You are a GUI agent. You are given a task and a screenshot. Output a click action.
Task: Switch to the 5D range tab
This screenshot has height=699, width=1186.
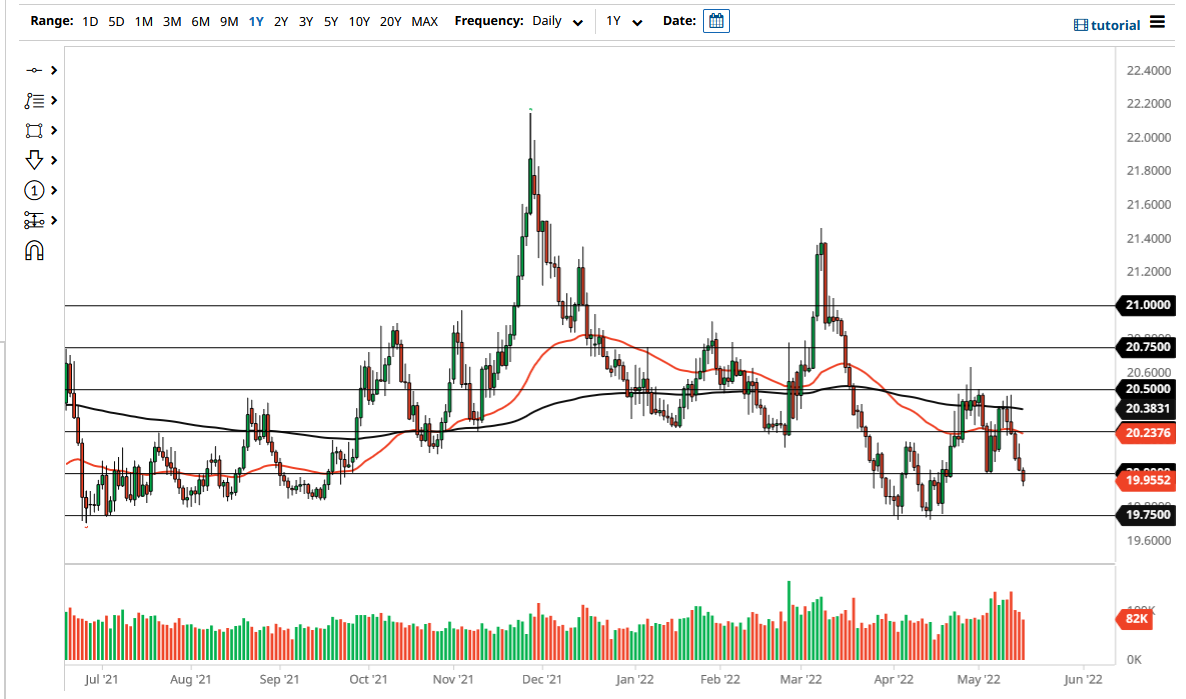click(x=115, y=21)
